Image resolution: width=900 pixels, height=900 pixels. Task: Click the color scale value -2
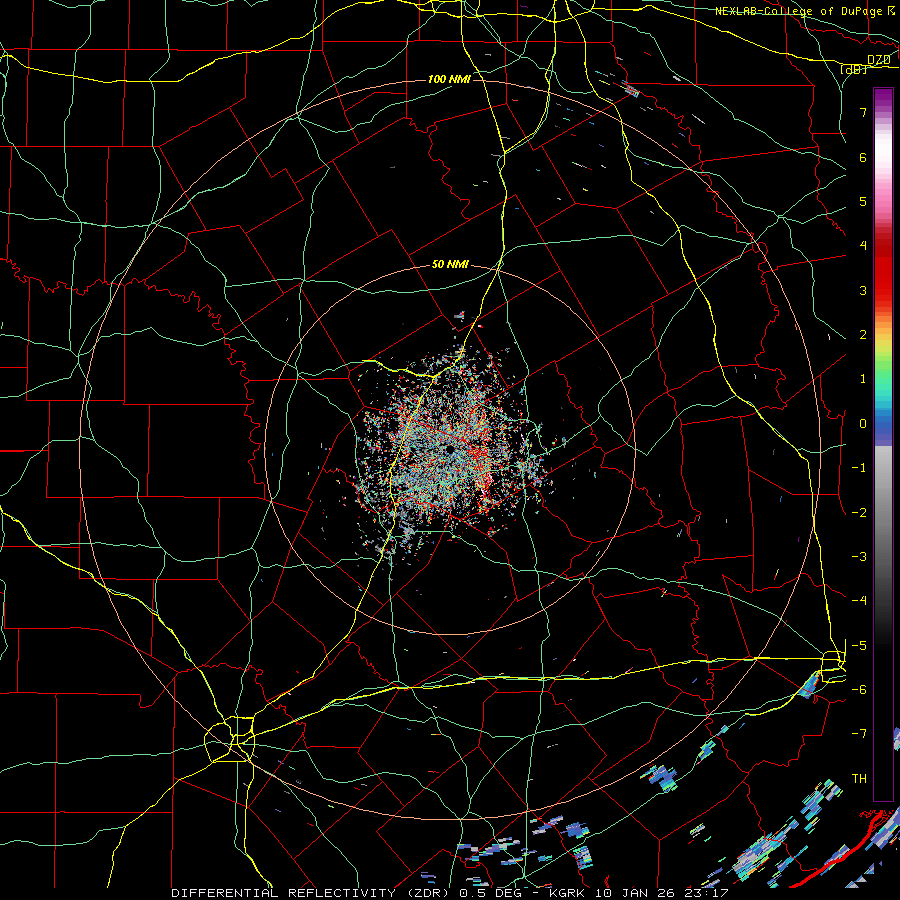coord(859,512)
